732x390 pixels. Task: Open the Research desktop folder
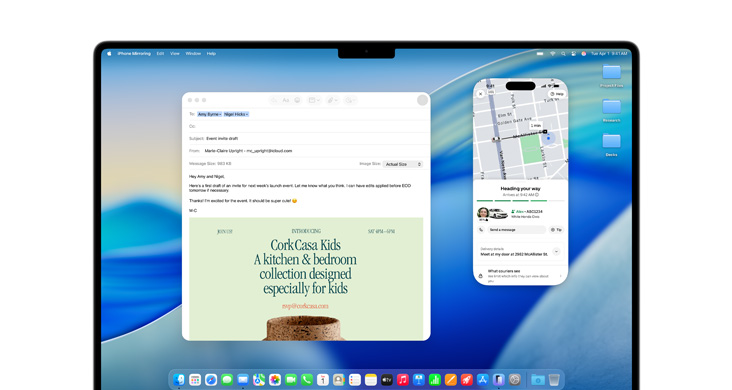pos(612,110)
